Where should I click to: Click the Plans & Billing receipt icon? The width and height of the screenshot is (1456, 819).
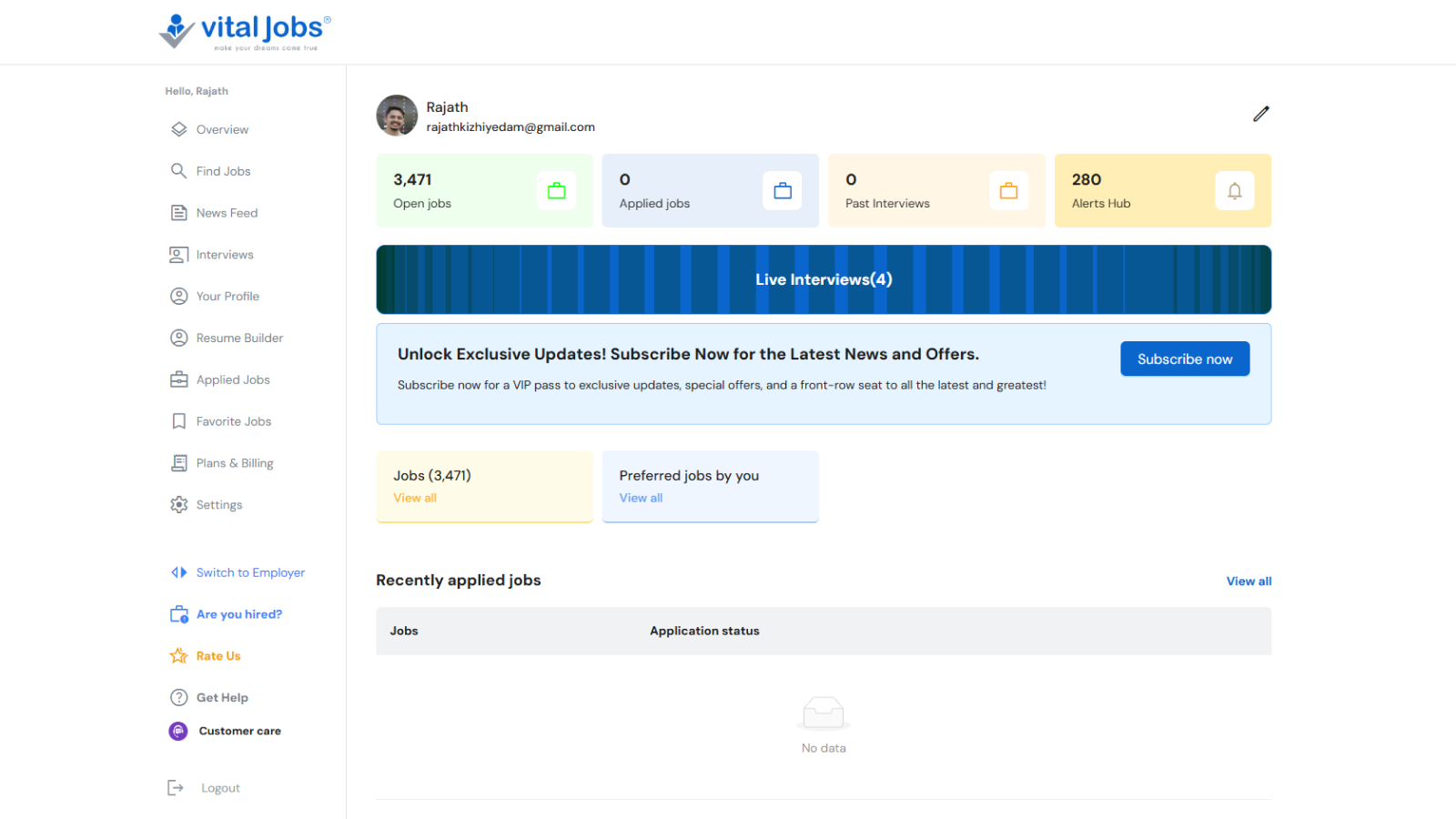pyautogui.click(x=179, y=463)
